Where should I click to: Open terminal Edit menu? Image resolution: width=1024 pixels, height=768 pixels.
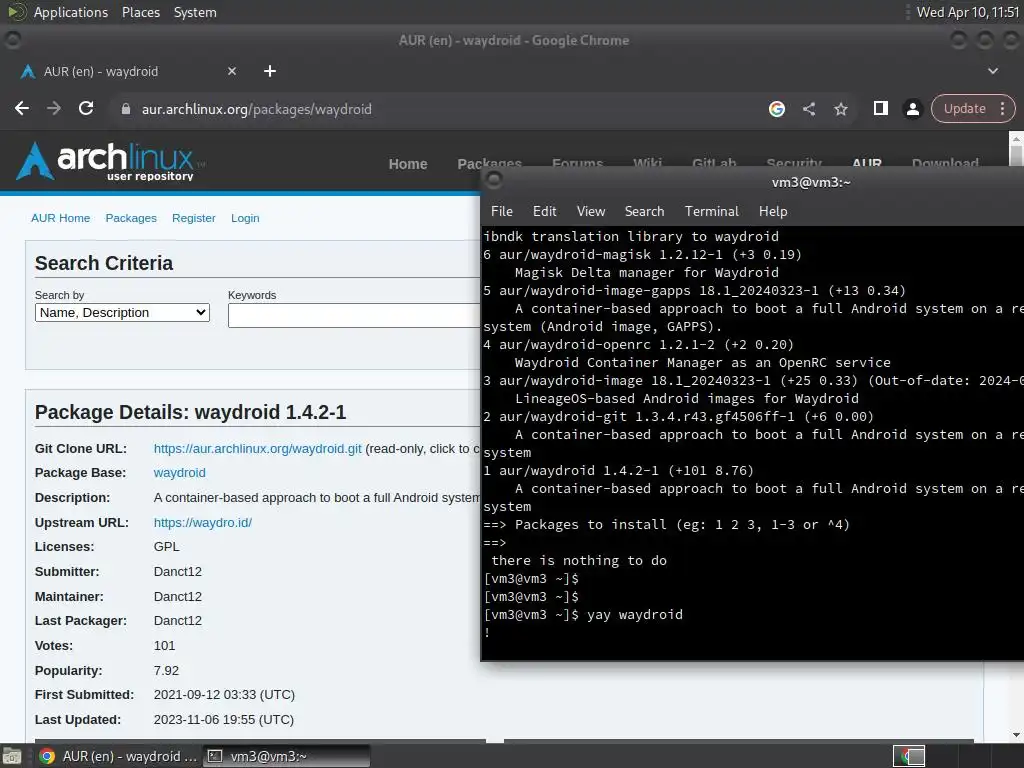tap(545, 212)
